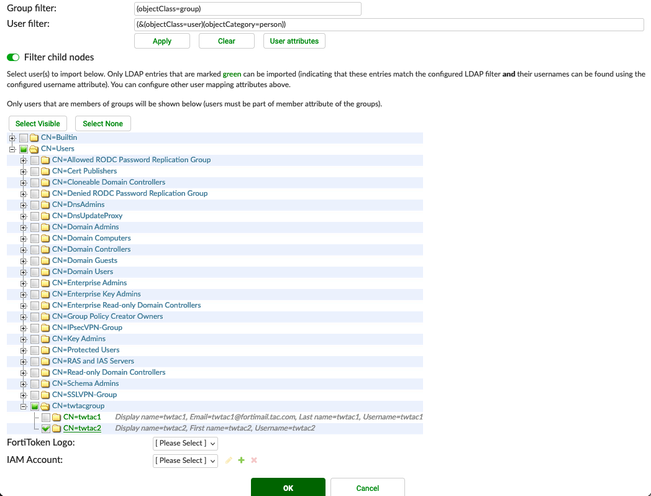
Task: Expand the CN=Builtin tree node
Action: 12,138
